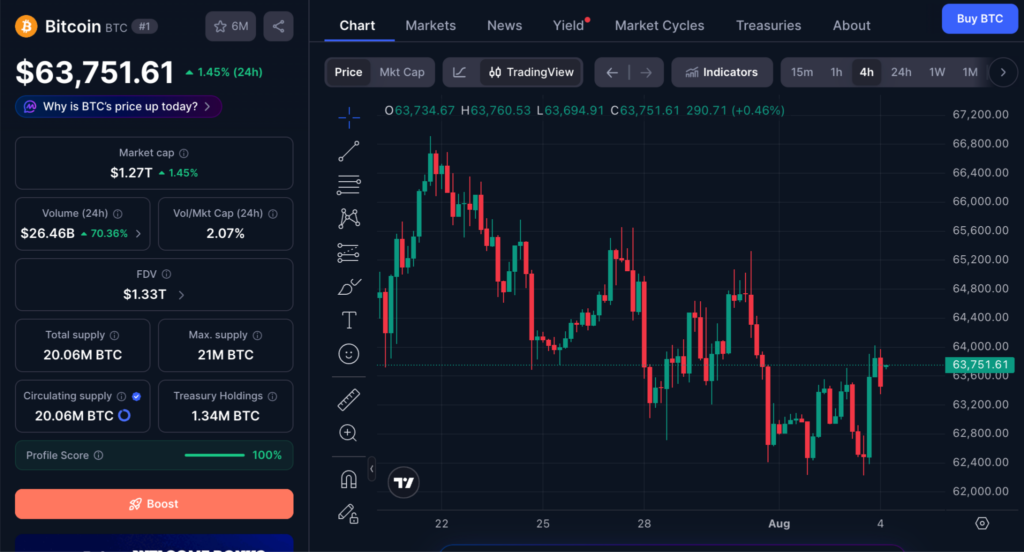Viewport: 1024px width, 552px height.
Task: Expand FDV details chevron
Action: 181,295
